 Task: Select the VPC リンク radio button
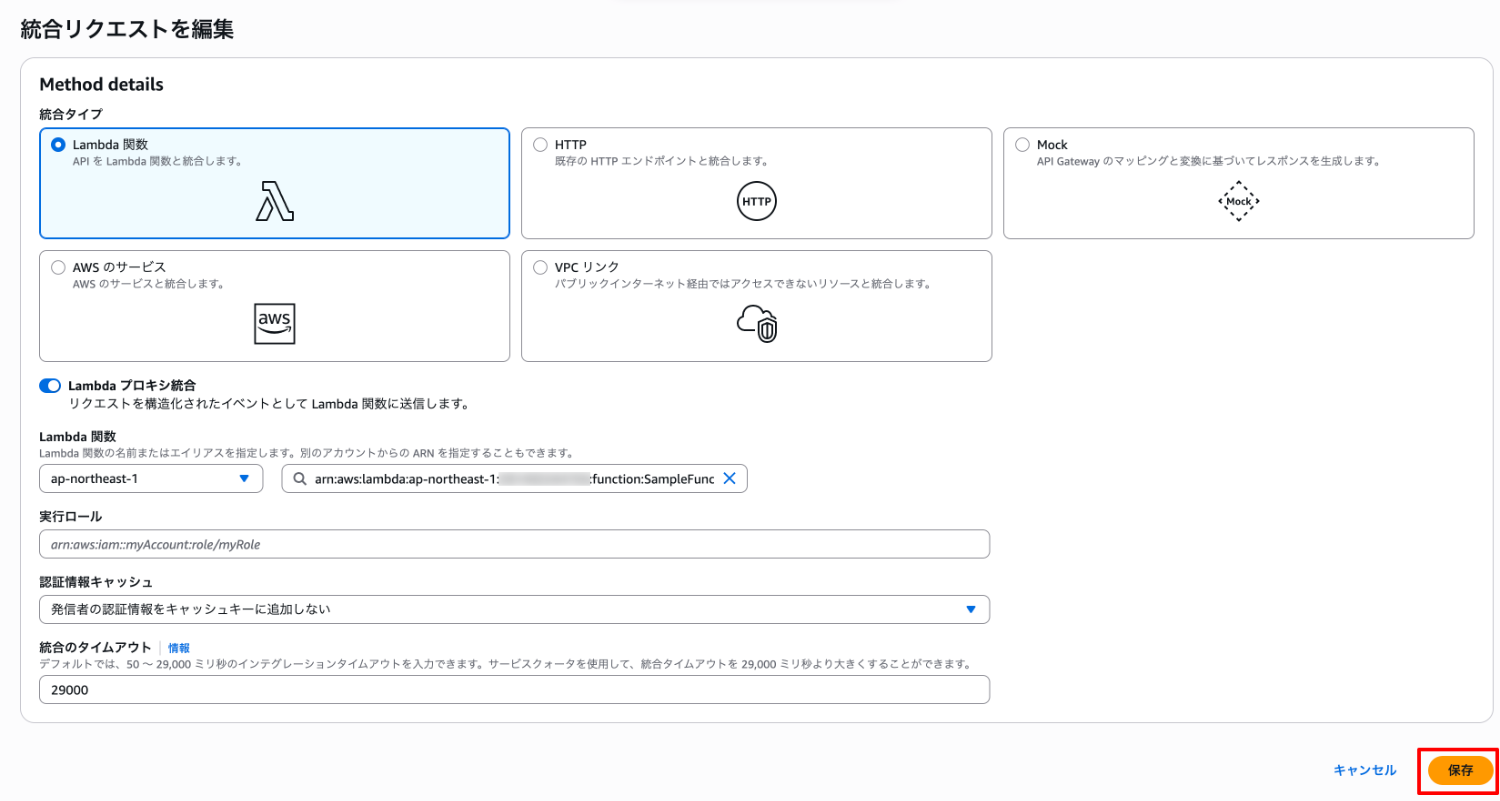coord(541,268)
